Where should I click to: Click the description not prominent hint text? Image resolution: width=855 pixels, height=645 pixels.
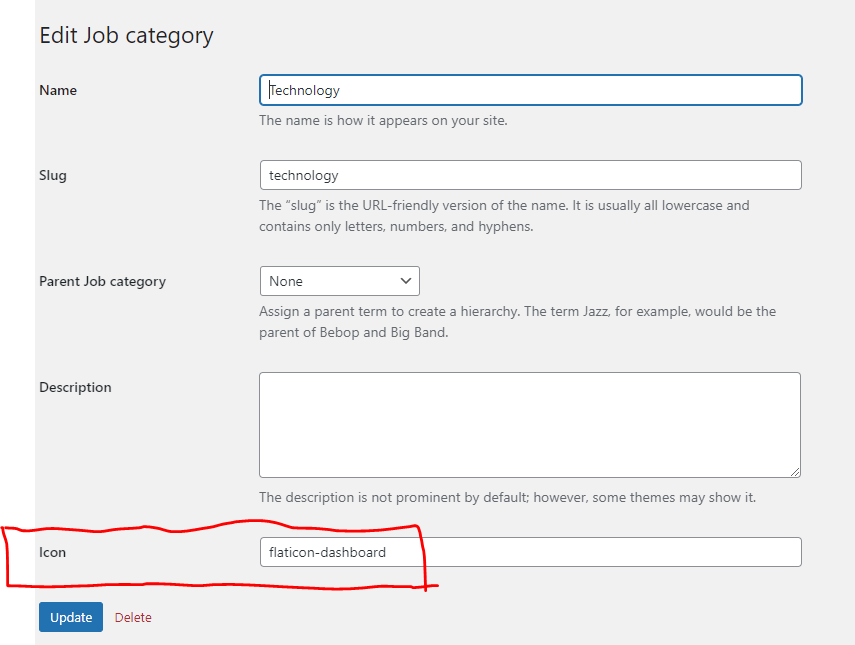(x=508, y=497)
